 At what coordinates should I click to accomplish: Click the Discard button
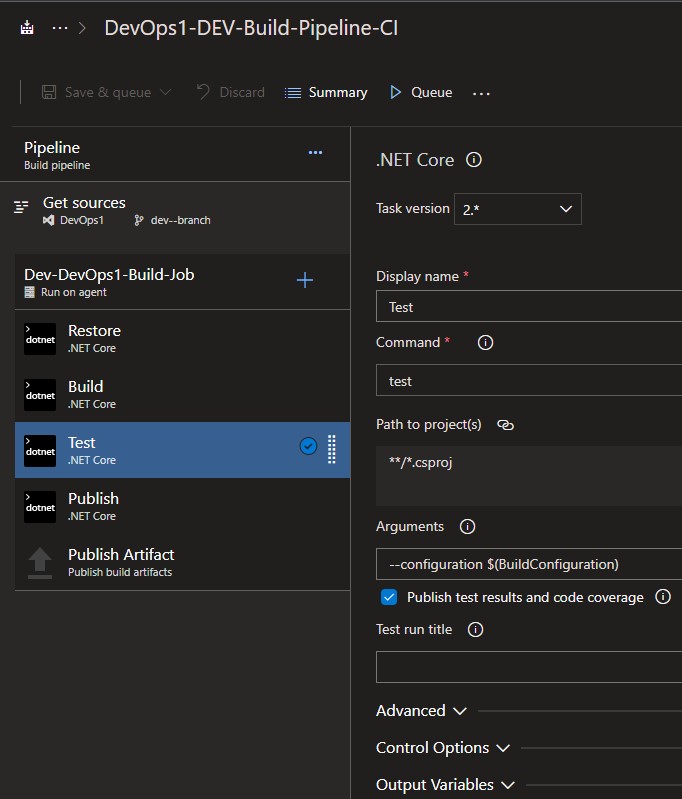tap(231, 92)
